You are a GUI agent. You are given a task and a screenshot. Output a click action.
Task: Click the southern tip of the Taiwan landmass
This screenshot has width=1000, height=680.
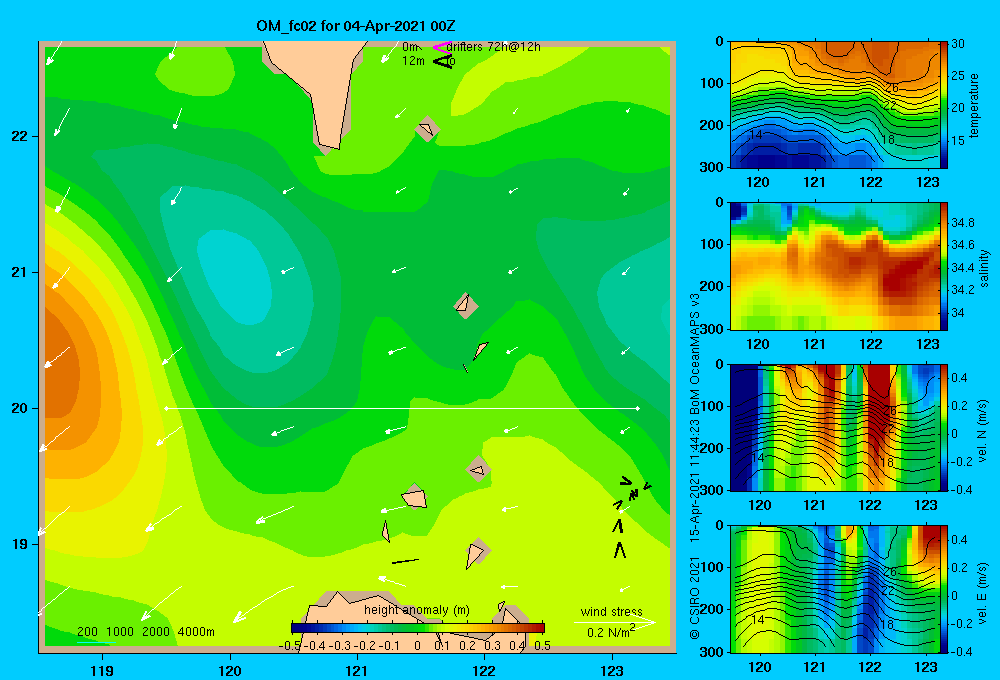pyautogui.click(x=329, y=147)
